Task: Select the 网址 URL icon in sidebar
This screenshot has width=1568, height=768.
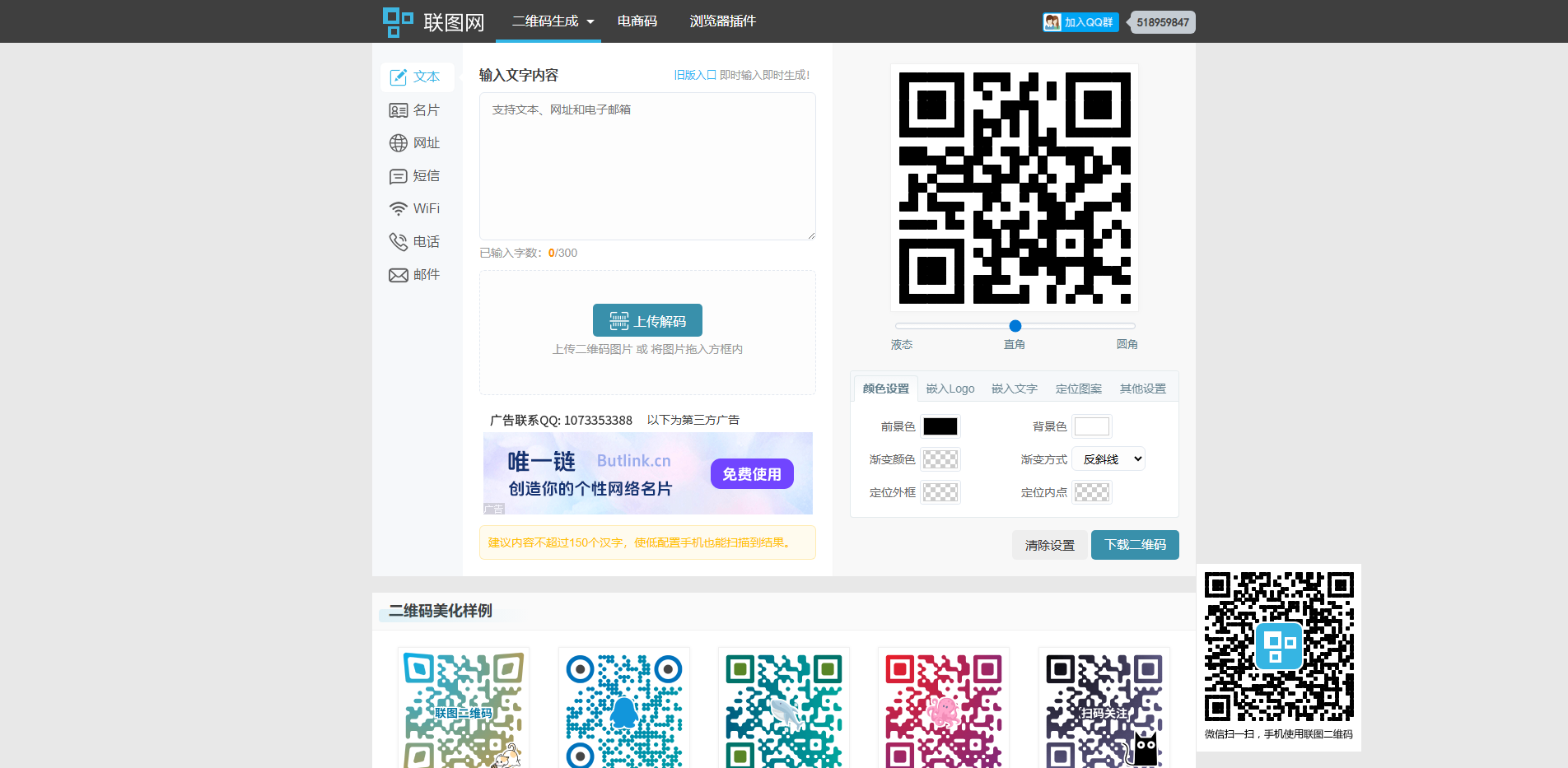Action: point(399,142)
